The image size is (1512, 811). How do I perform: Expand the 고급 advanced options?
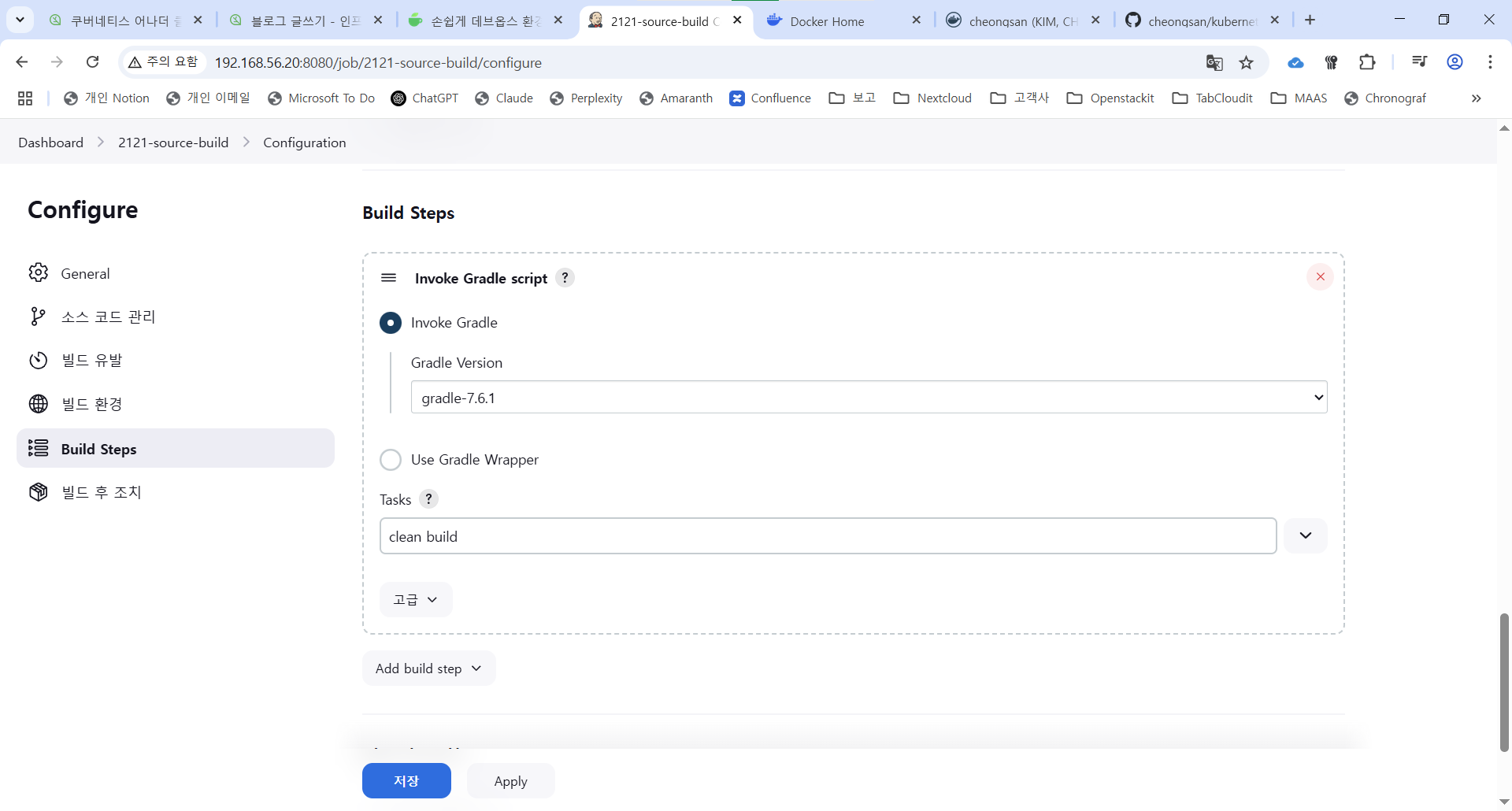tap(416, 599)
